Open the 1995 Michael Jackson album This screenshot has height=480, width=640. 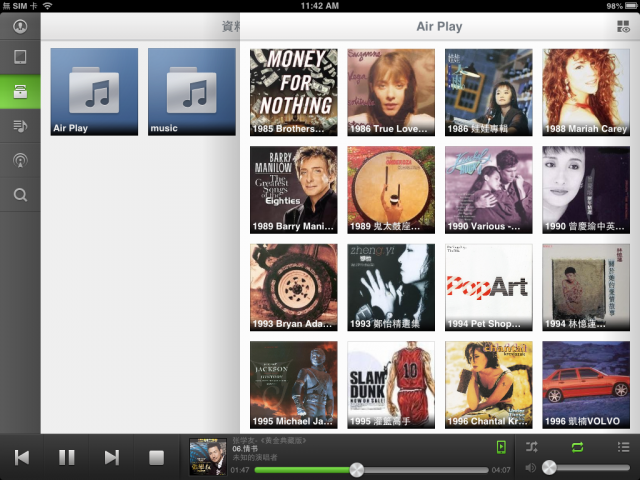[293, 385]
